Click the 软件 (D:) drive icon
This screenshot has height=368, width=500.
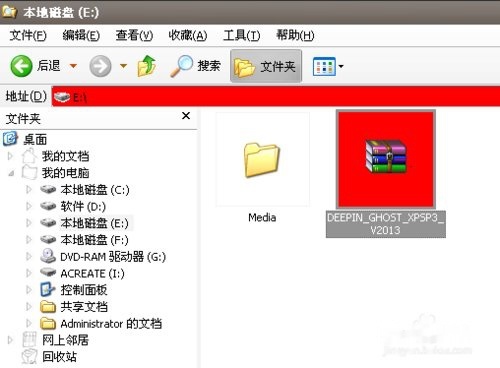(48, 206)
